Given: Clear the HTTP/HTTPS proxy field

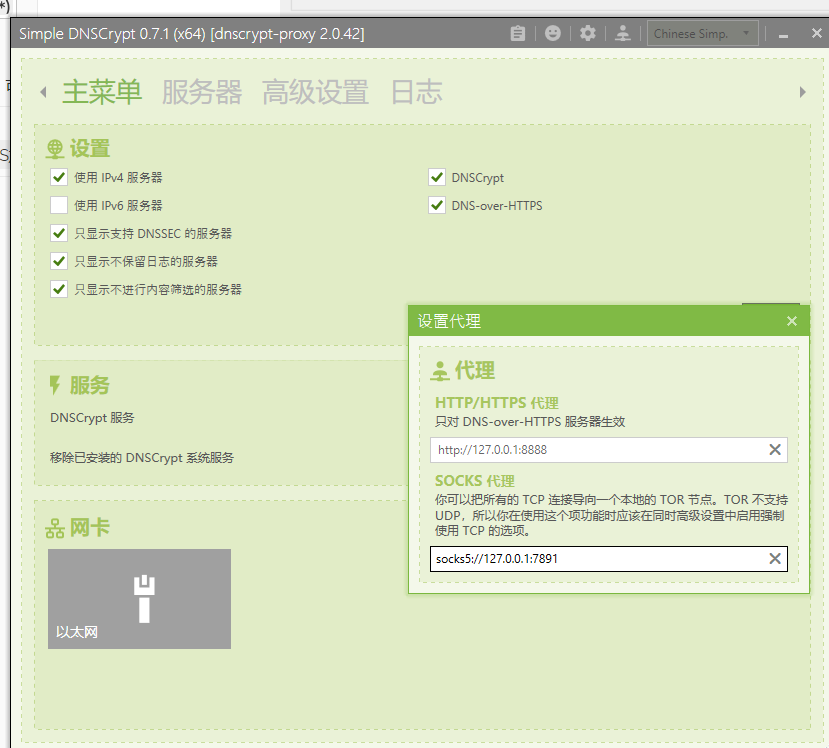Looking at the screenshot, I should (x=775, y=450).
